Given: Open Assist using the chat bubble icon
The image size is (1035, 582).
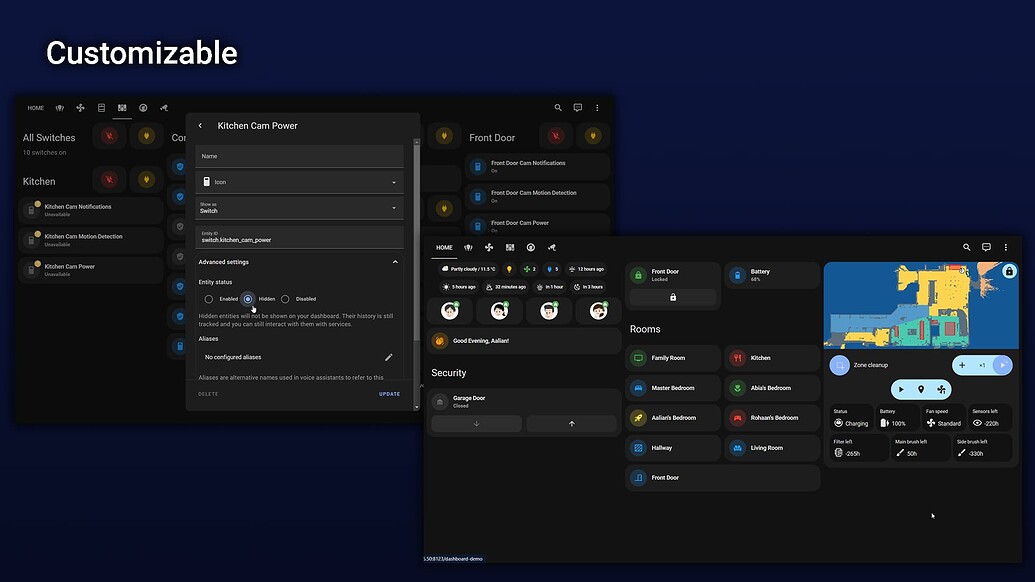Looking at the screenshot, I should click(985, 247).
